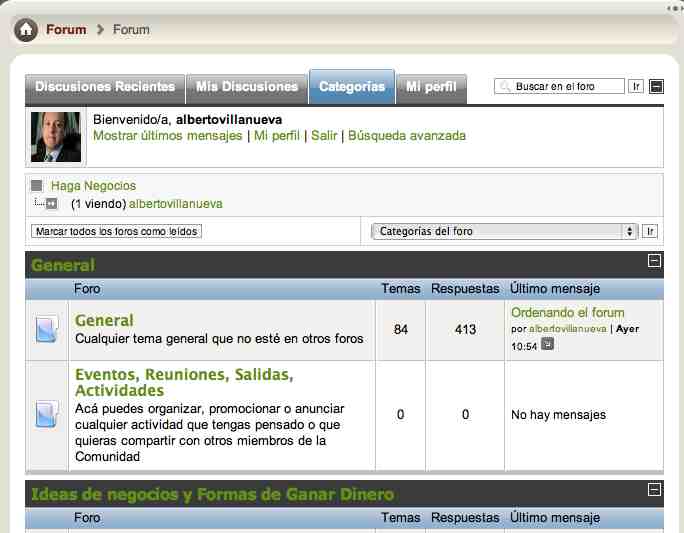This screenshot has height=533, width=684.
Task: Switch to Discusiones Recientes tab
Action: click(105, 87)
